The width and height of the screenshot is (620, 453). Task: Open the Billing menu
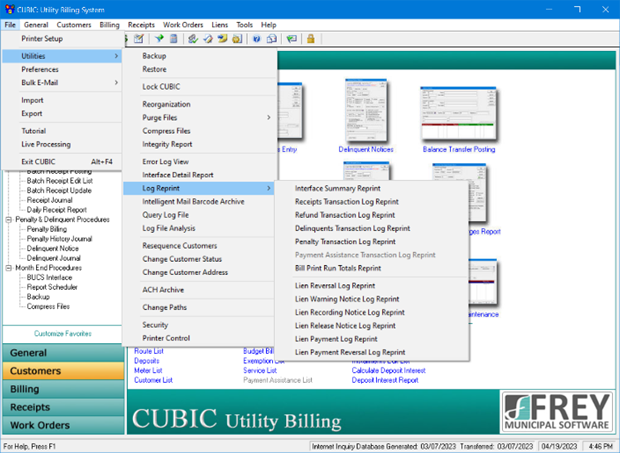point(109,25)
